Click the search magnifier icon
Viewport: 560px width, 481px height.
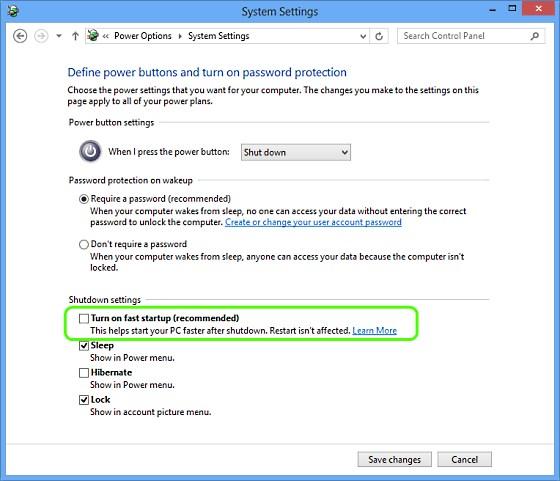[535, 36]
